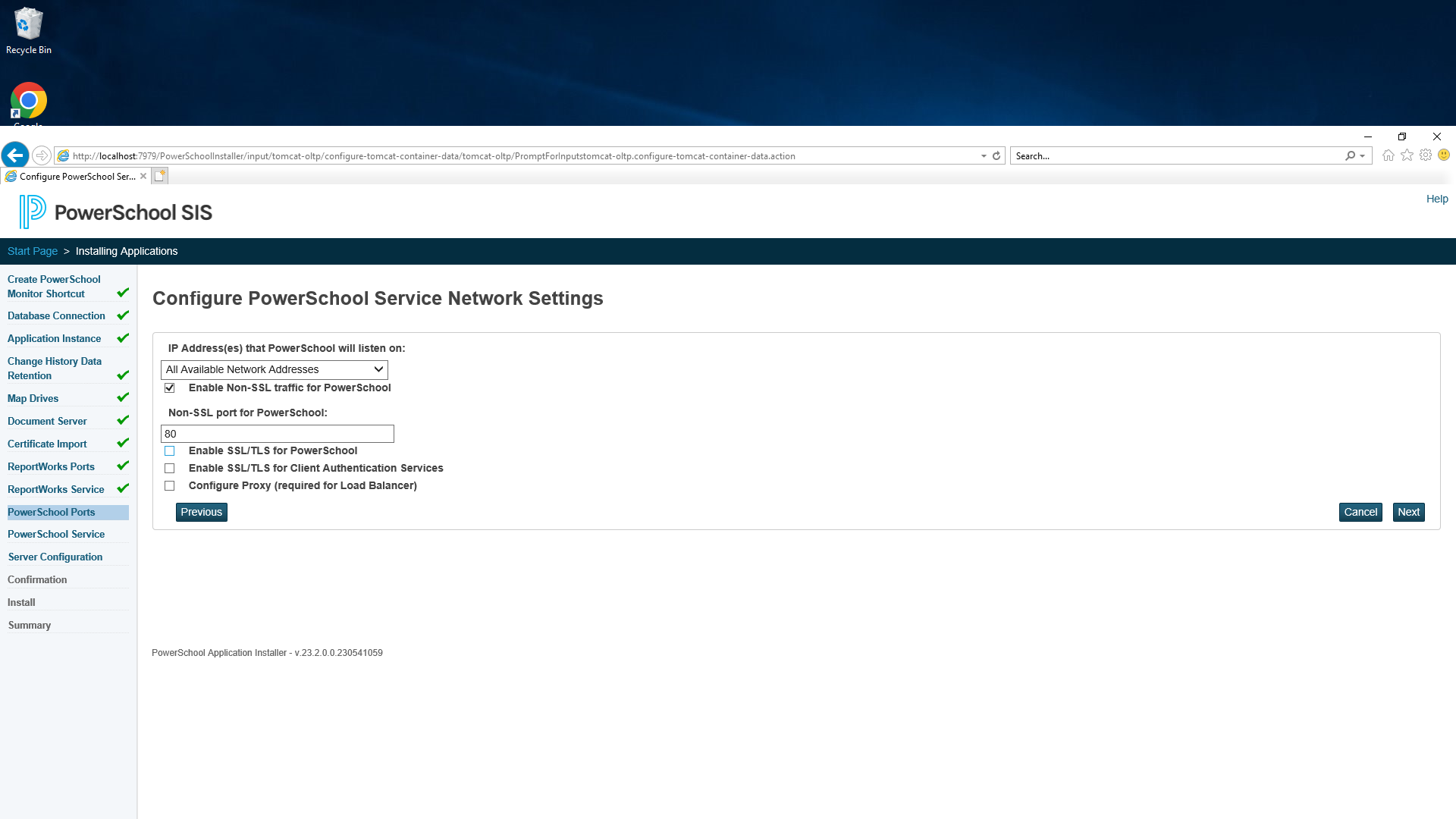Click the green check next to Application Instance
The height and width of the screenshot is (819, 1456).
[123, 338]
